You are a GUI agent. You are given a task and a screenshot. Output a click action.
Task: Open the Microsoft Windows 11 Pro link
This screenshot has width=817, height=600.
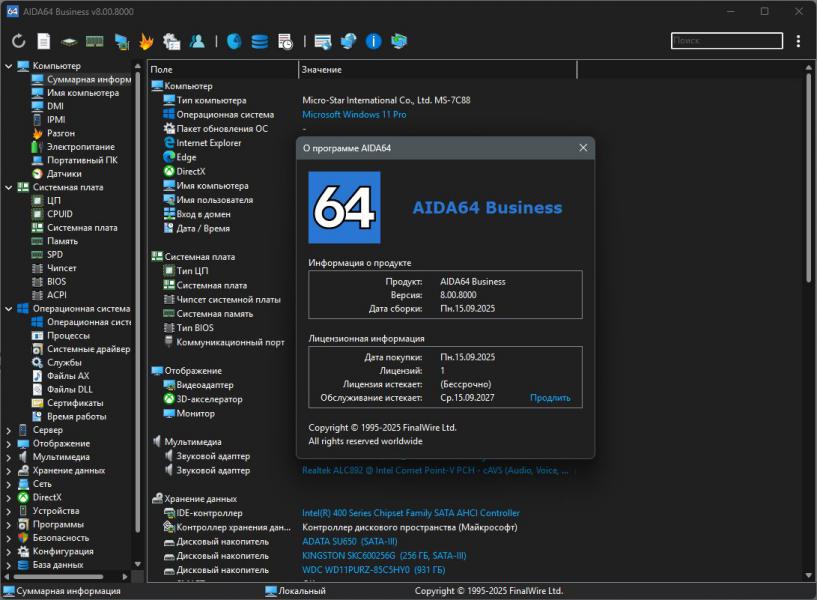354,115
